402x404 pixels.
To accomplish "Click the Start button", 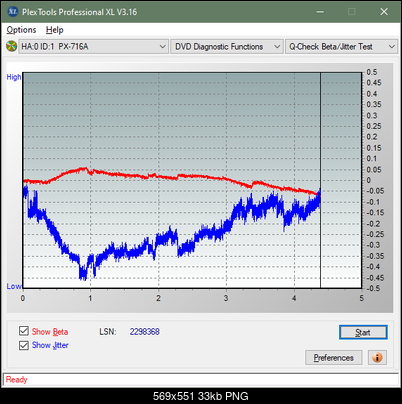I will (363, 332).
